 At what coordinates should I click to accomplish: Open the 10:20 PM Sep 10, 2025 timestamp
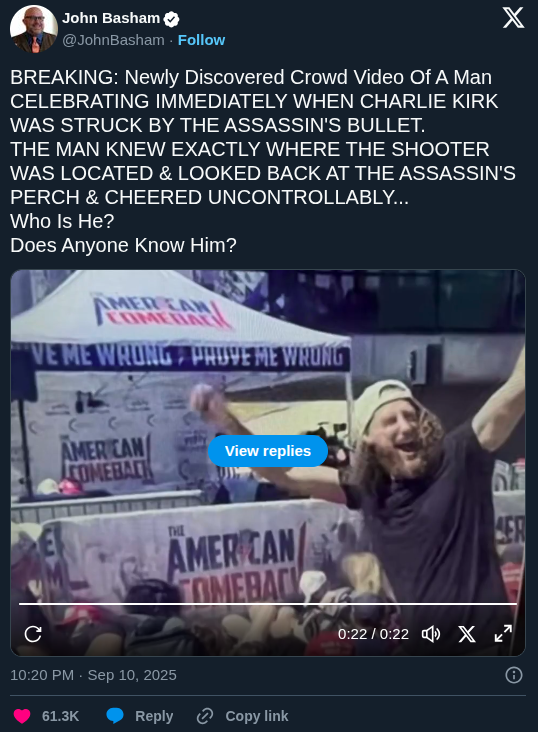93,675
